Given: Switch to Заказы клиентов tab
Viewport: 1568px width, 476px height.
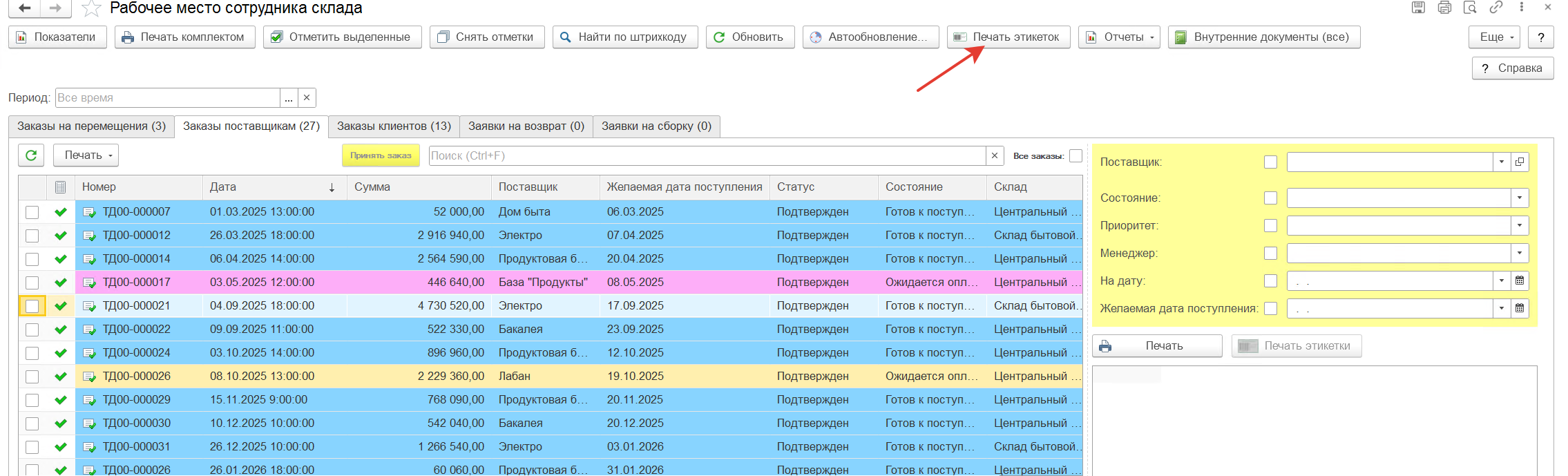Looking at the screenshot, I should pyautogui.click(x=394, y=126).
